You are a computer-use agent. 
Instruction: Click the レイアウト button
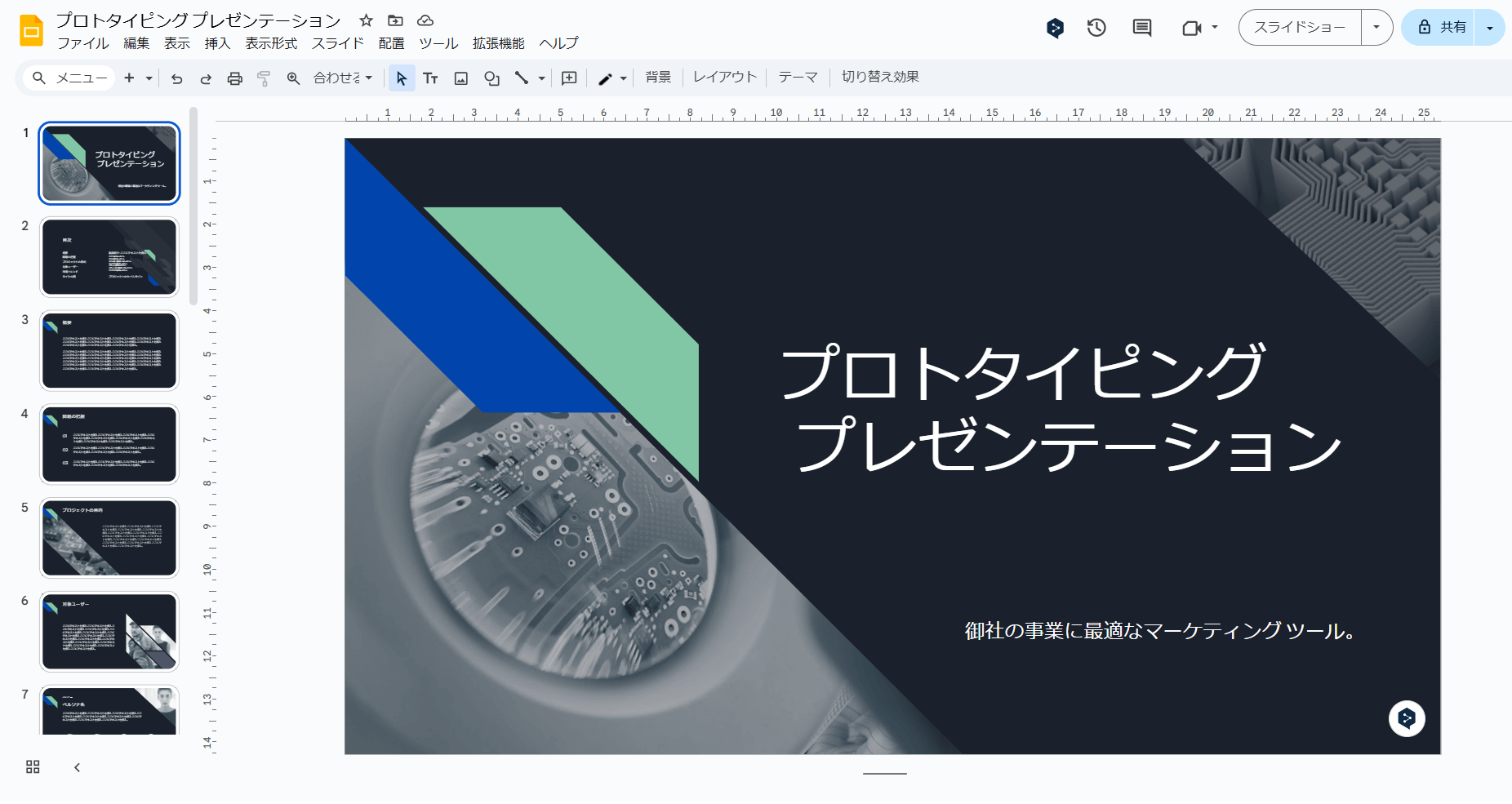(x=725, y=77)
